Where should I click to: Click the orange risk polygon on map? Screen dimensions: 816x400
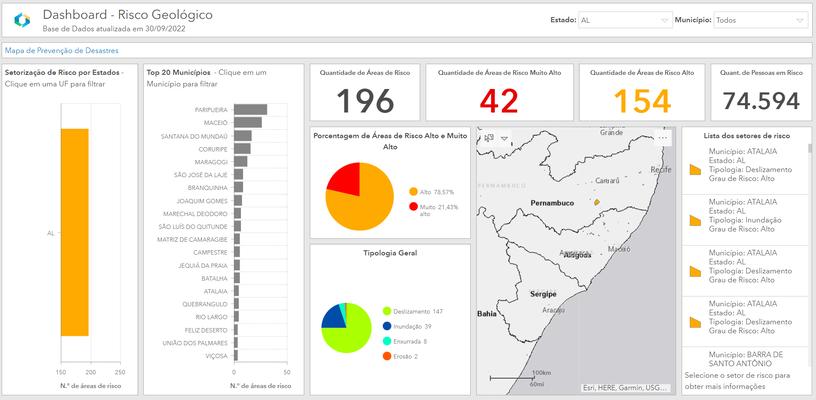[x=596, y=201]
